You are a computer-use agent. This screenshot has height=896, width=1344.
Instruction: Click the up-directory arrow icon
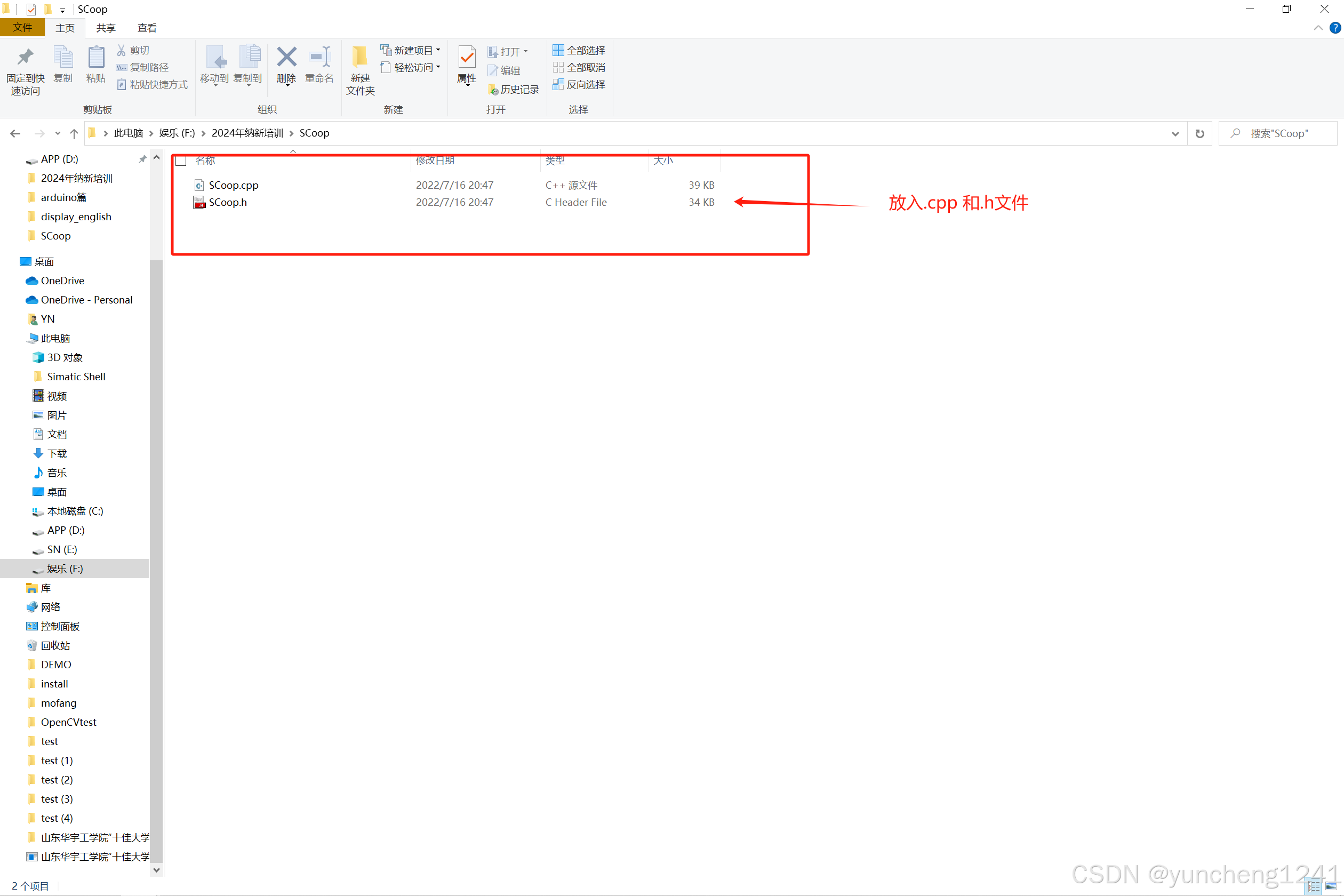74,133
